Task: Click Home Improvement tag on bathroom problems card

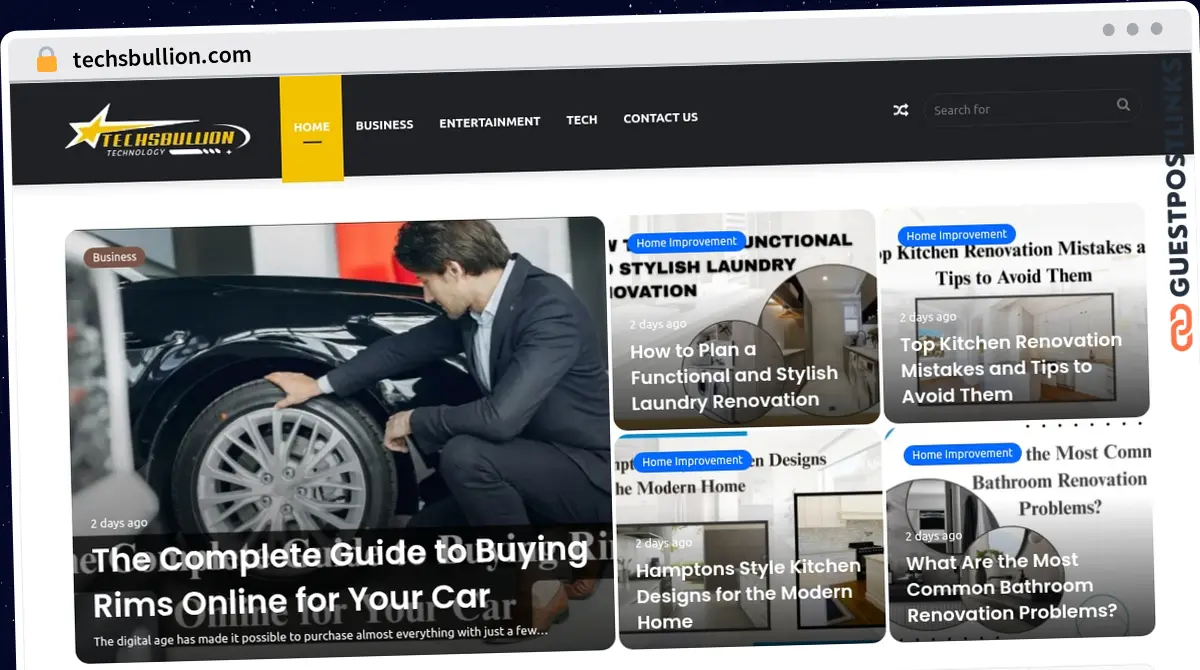Action: pos(963,454)
